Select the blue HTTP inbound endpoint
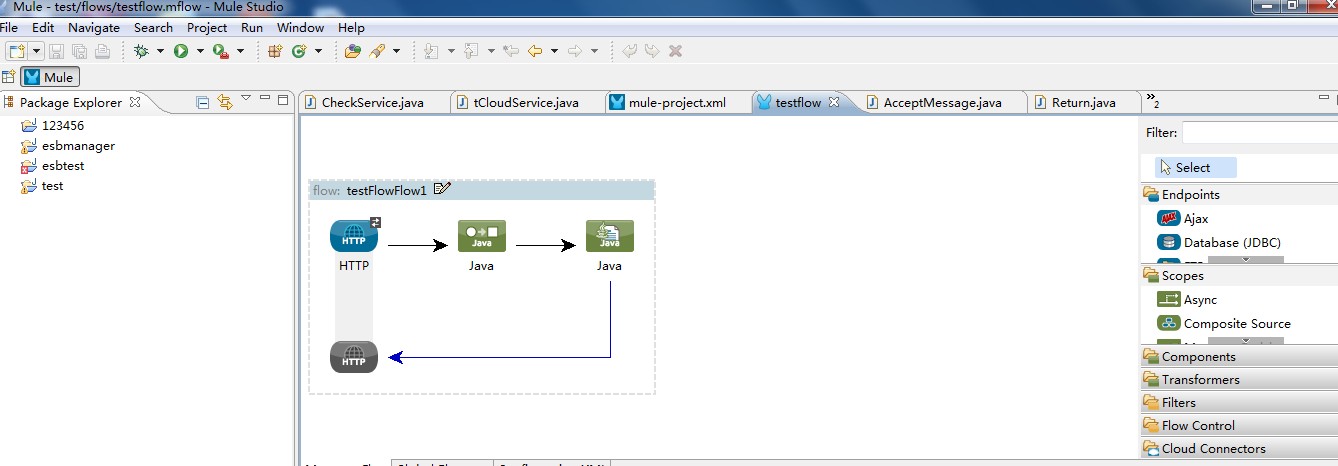This screenshot has width=1338, height=466. click(x=354, y=237)
